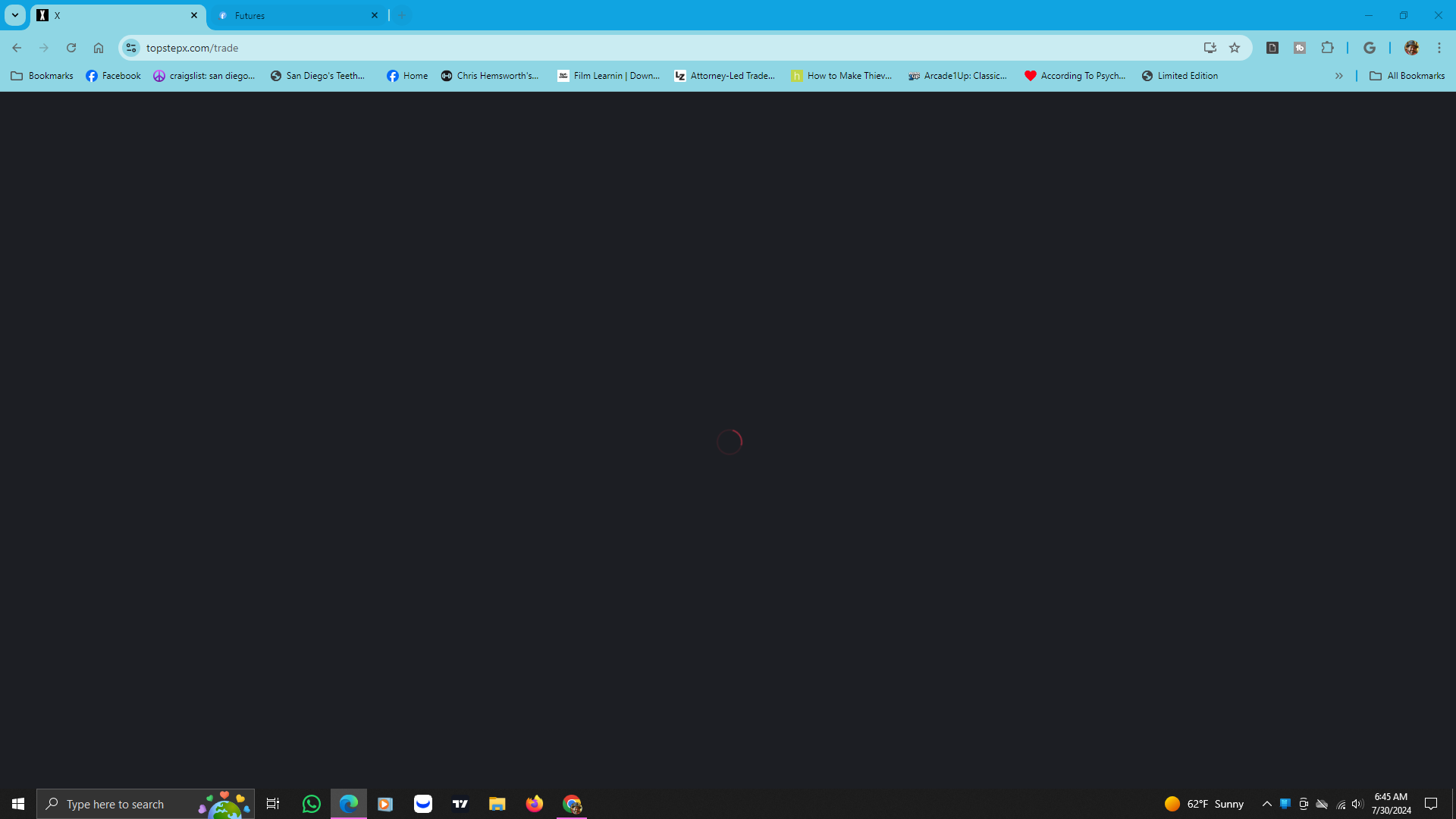Open Facebook bookmark

pyautogui.click(x=113, y=76)
